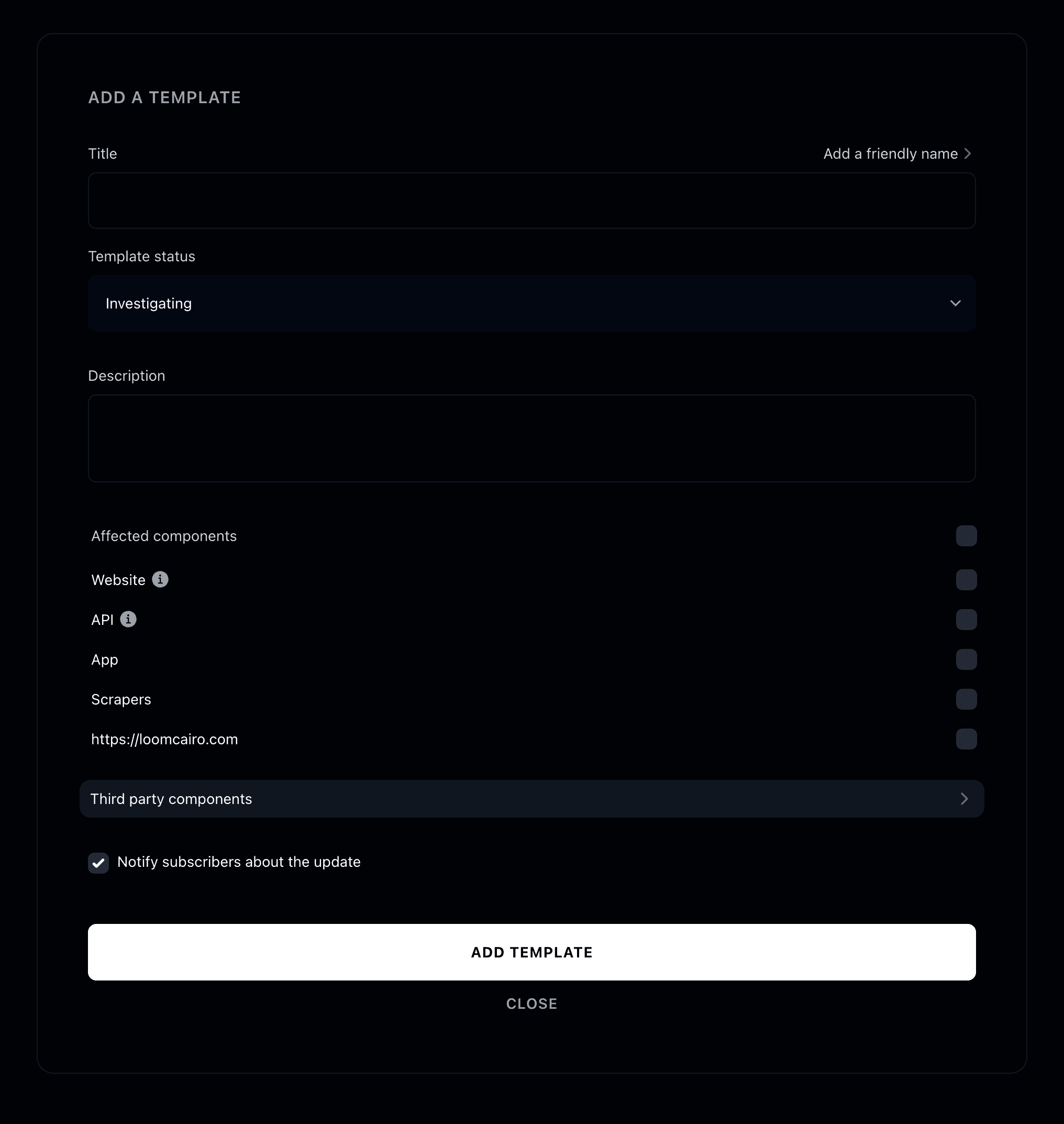The width and height of the screenshot is (1064, 1124).
Task: Click the App component toggle icon
Action: tap(966, 660)
